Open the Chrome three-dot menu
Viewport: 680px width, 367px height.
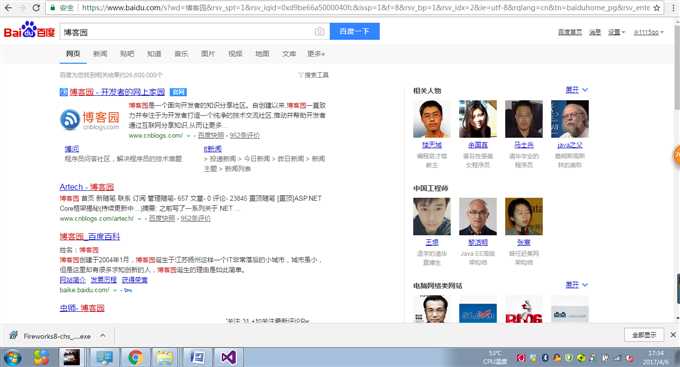[672, 8]
